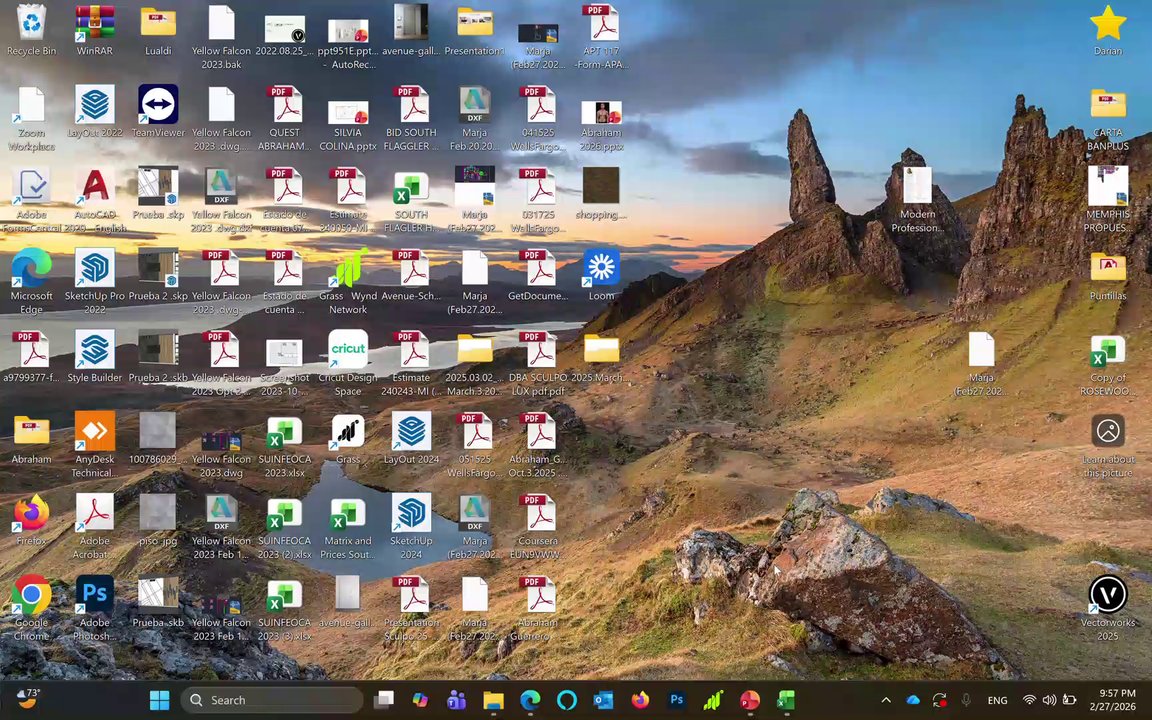Open the Presentation folder icon
Image resolution: width=1152 pixels, height=720 pixels.
(475, 31)
